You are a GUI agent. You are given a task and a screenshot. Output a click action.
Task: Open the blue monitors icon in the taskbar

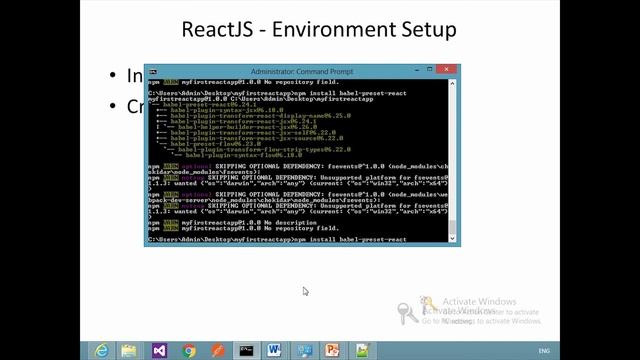coord(304,351)
